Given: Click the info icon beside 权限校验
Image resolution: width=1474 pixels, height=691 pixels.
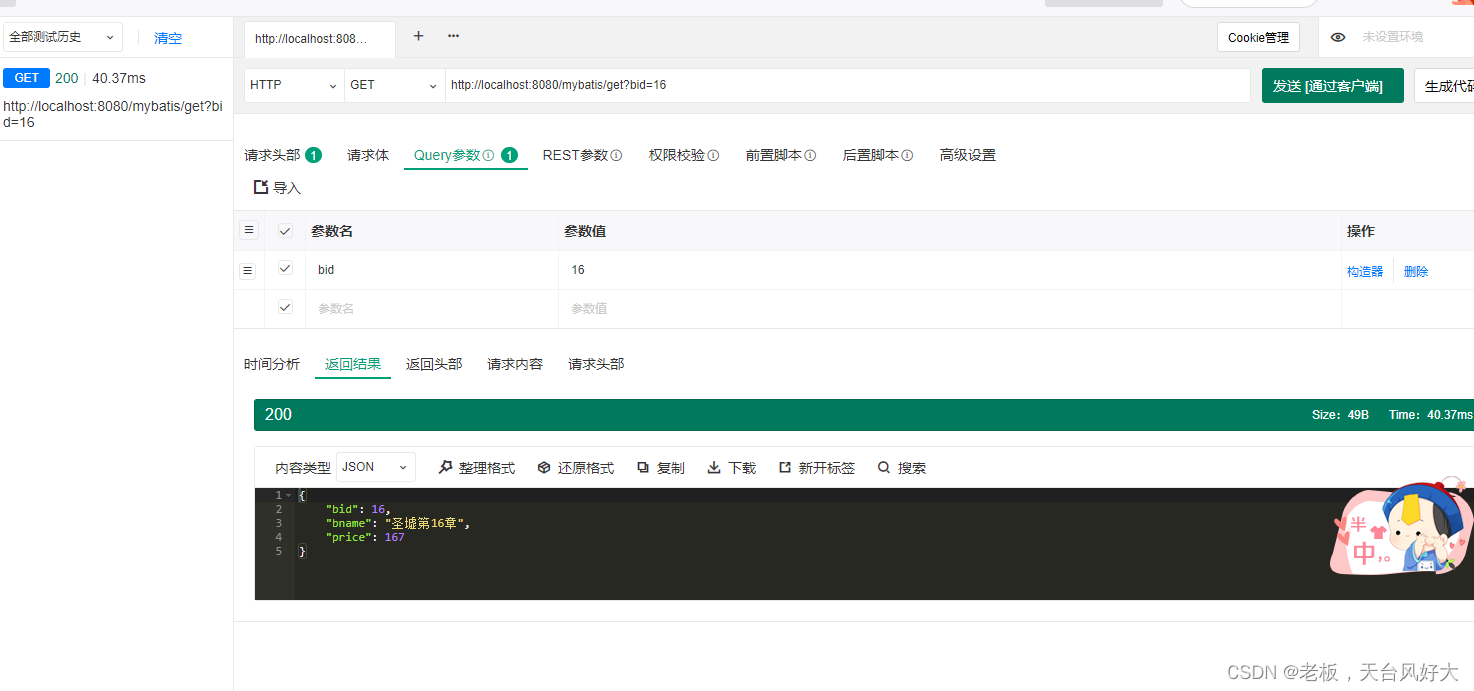Looking at the screenshot, I should 713,156.
